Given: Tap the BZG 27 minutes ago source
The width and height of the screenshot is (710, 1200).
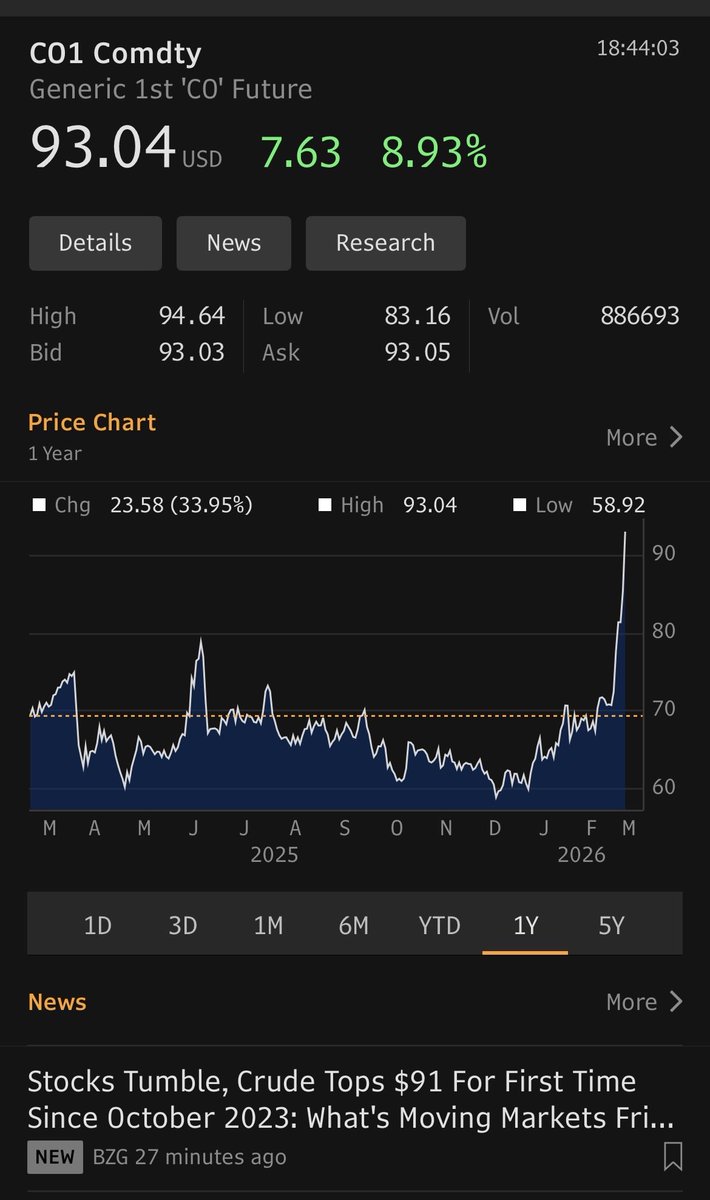Looking at the screenshot, I should pyautogui.click(x=189, y=1157).
